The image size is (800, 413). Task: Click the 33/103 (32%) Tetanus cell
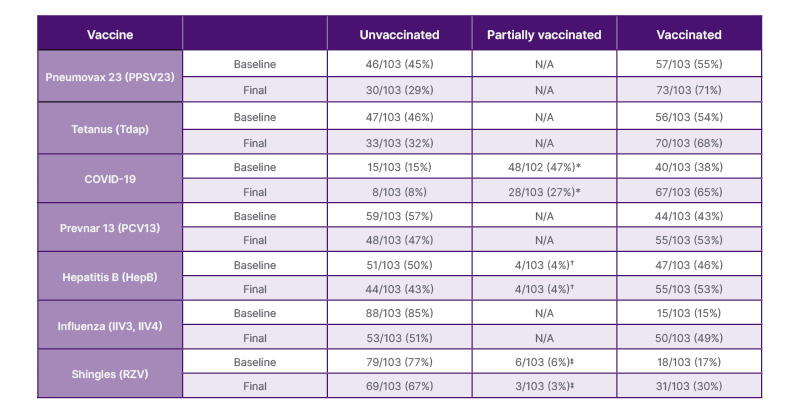pos(399,141)
